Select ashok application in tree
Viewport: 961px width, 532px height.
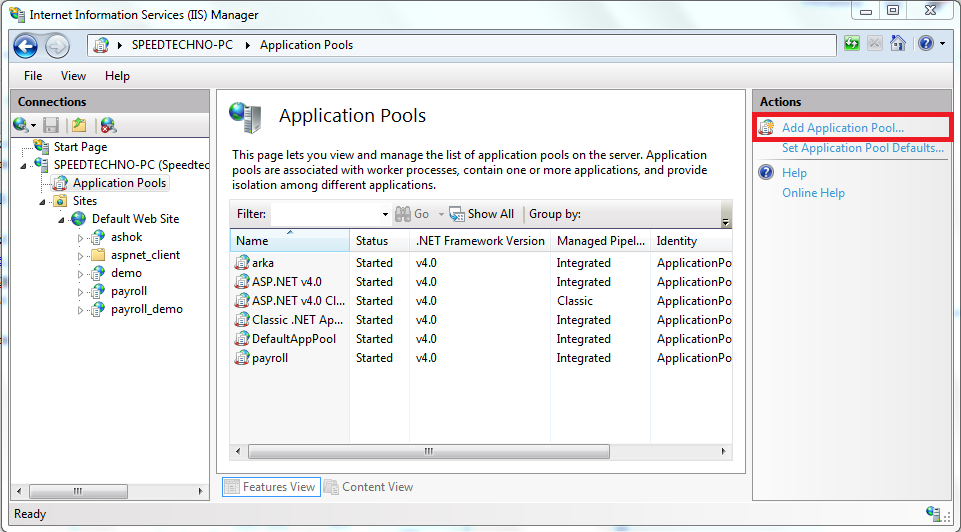pos(126,237)
